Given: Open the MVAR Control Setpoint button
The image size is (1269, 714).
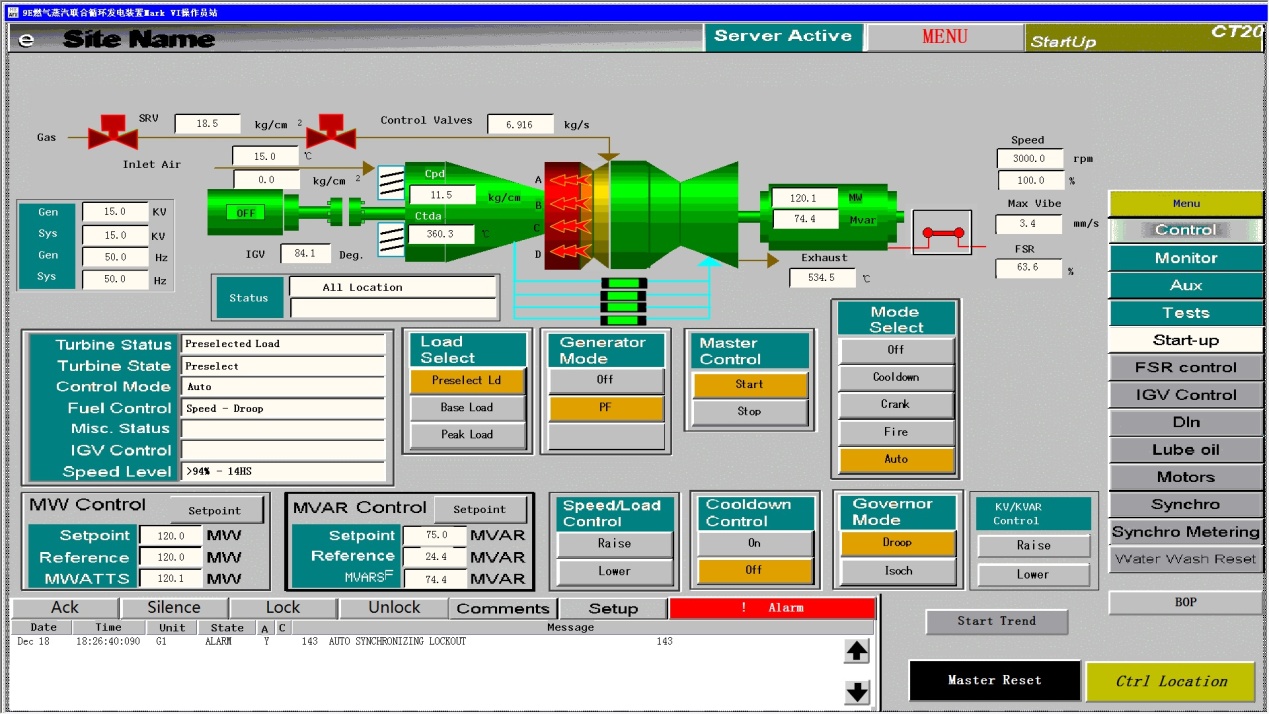Looking at the screenshot, I should [480, 510].
